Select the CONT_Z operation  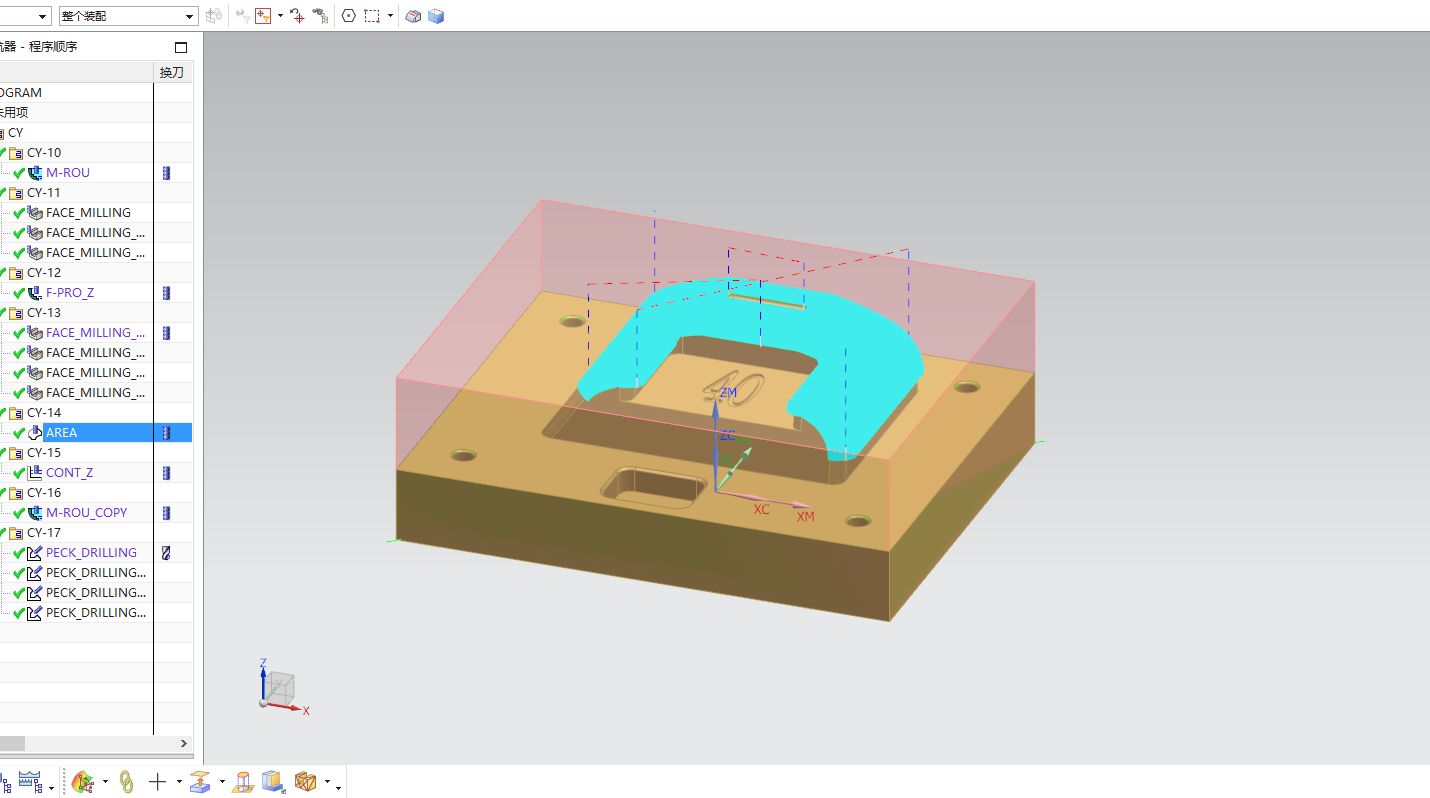(70, 473)
